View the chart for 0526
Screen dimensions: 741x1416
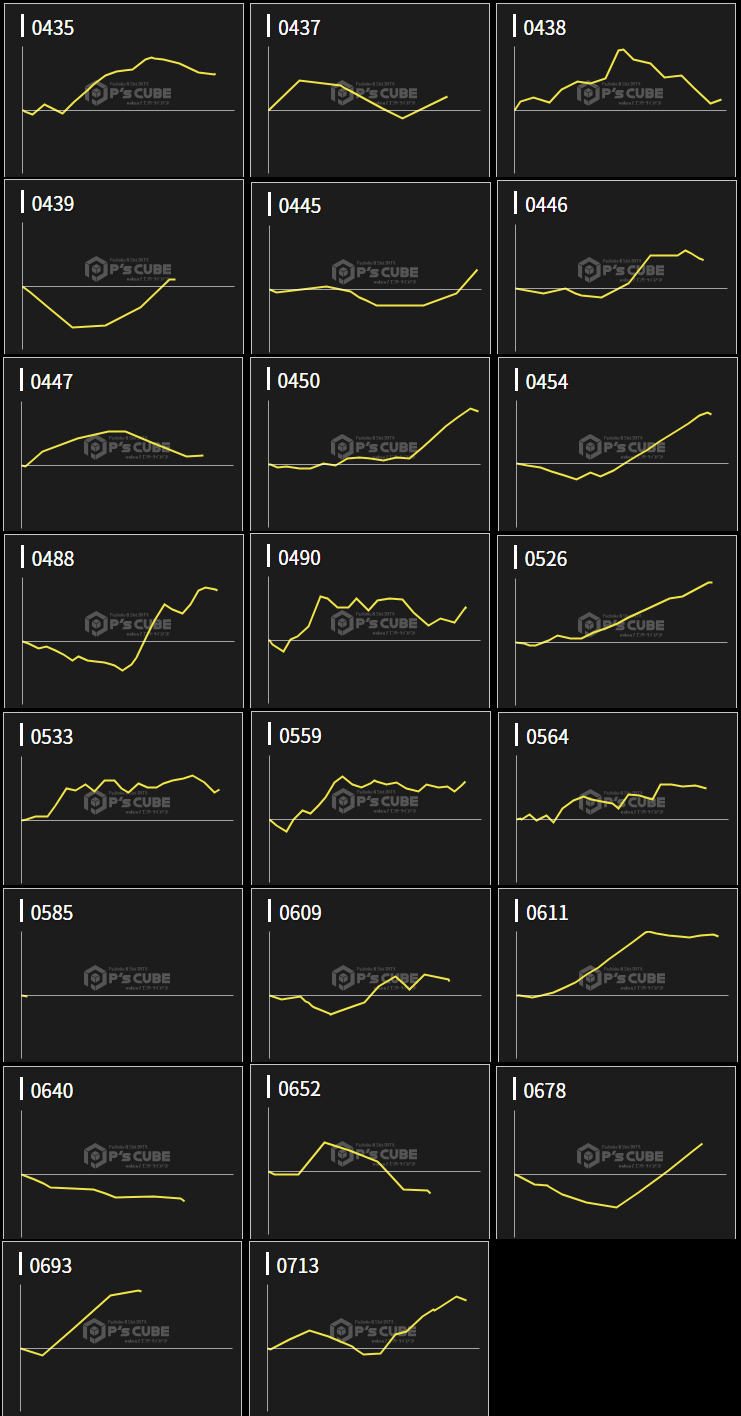(x=616, y=621)
